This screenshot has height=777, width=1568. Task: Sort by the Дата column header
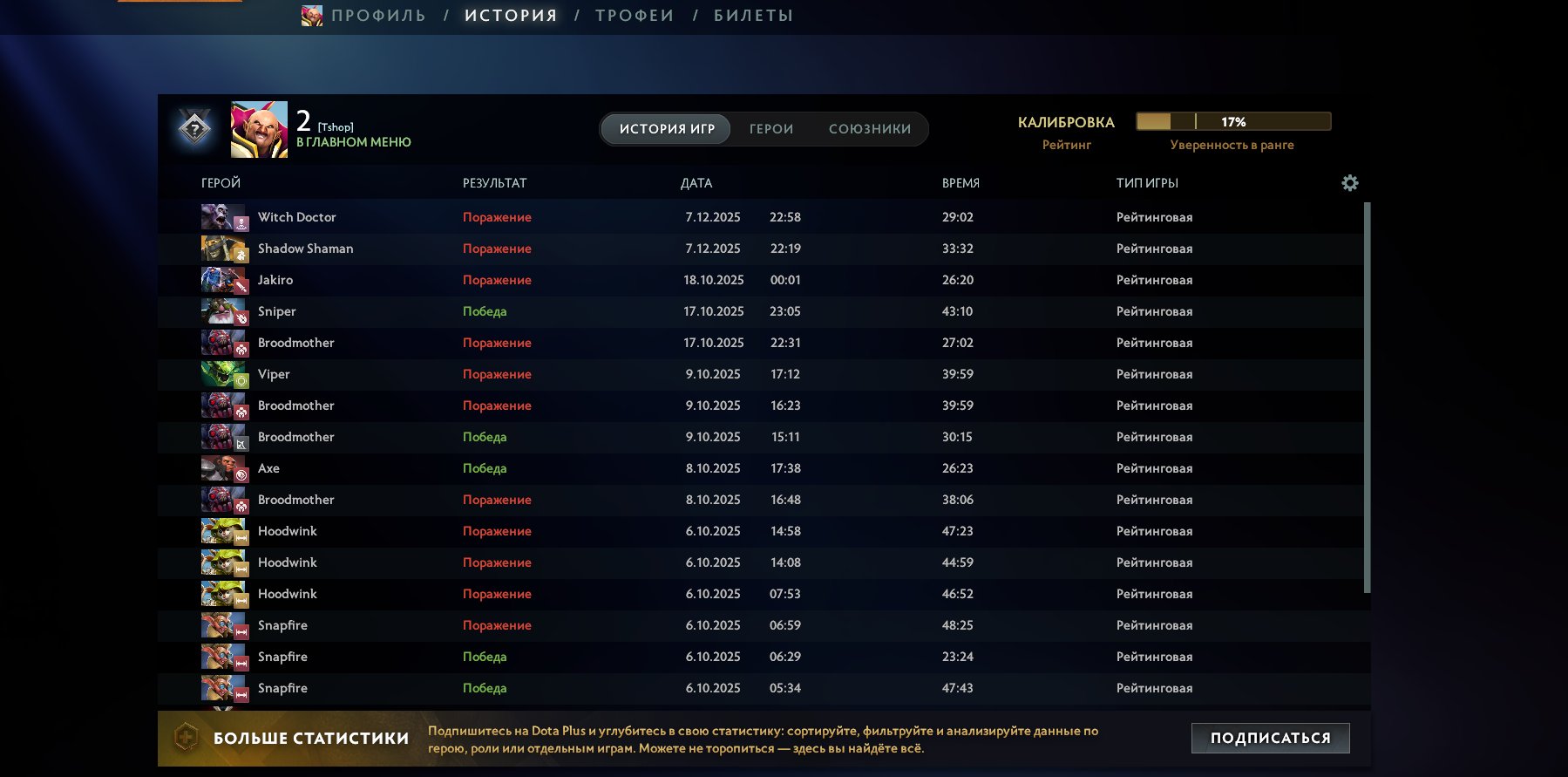click(696, 183)
